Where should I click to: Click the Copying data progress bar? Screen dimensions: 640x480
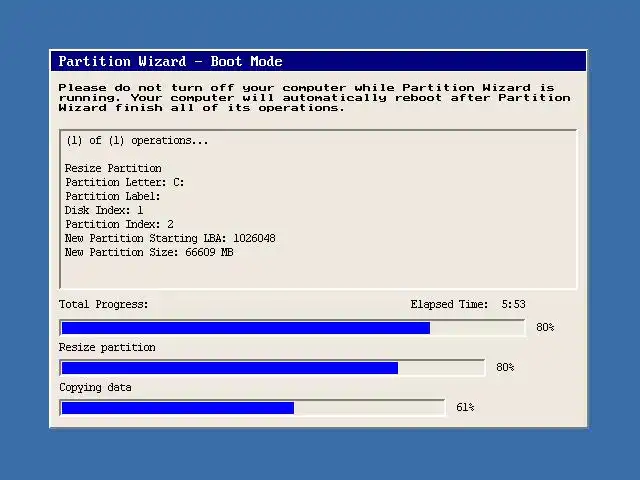(x=252, y=408)
